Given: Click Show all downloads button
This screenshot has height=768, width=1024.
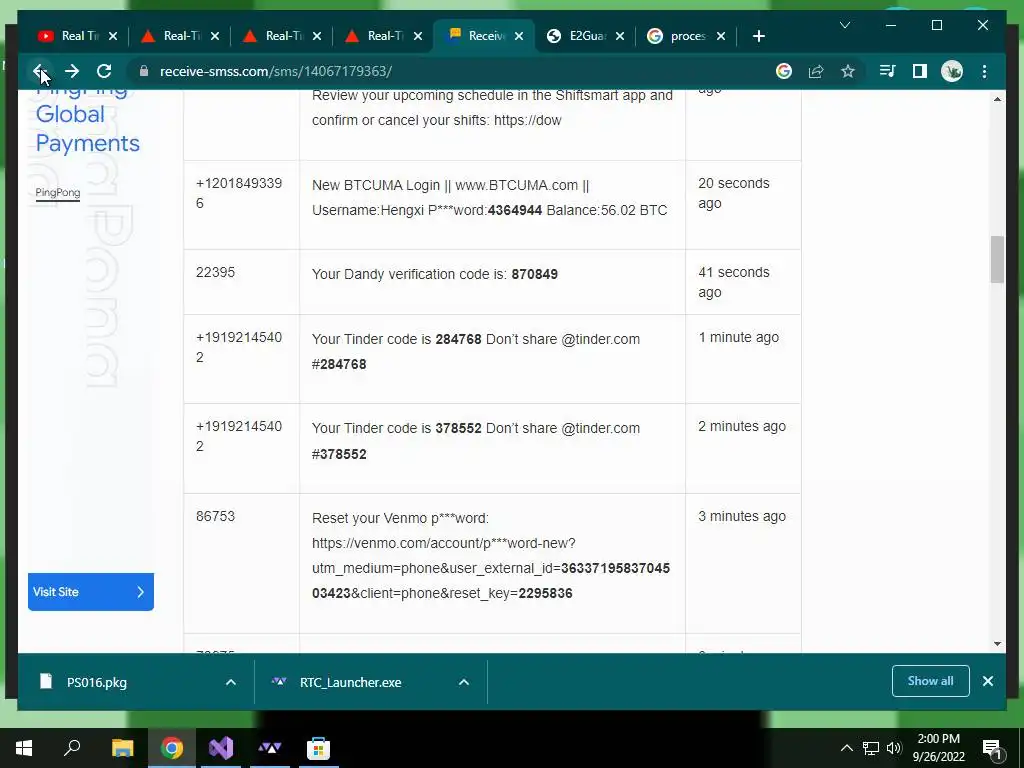Looking at the screenshot, I should click(931, 681).
